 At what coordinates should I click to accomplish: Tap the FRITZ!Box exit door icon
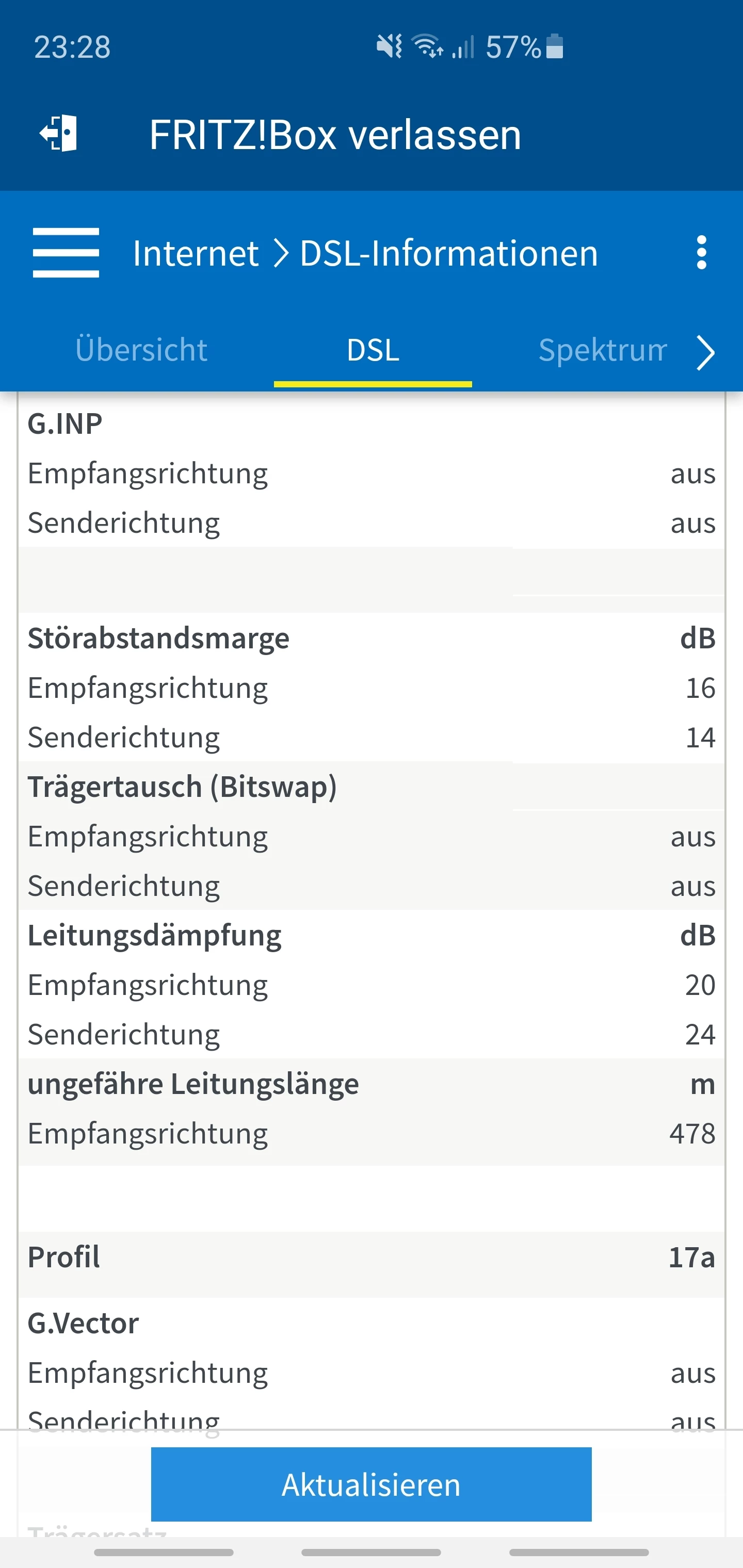58,133
